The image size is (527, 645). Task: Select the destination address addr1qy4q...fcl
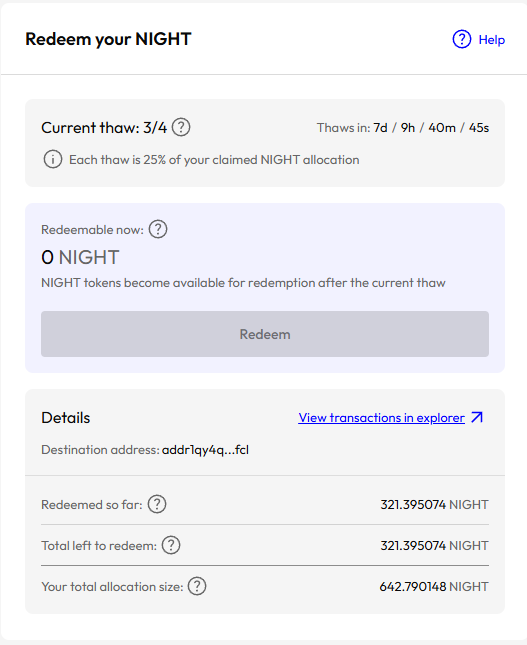[205, 450]
